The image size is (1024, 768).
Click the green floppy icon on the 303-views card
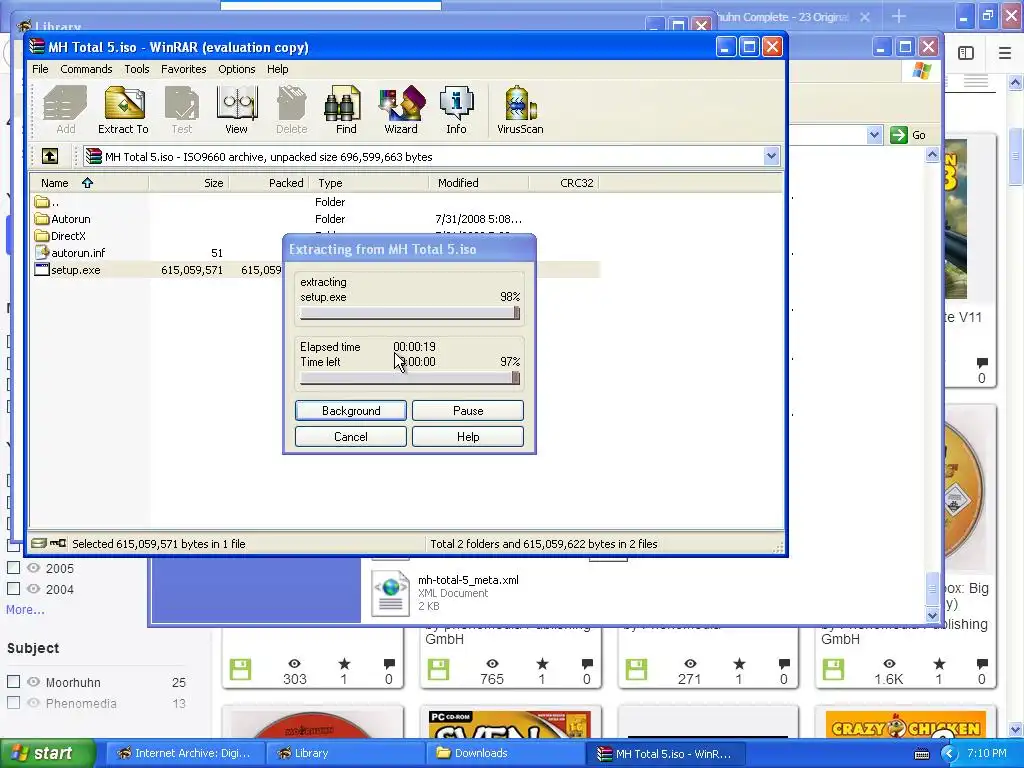click(240, 669)
